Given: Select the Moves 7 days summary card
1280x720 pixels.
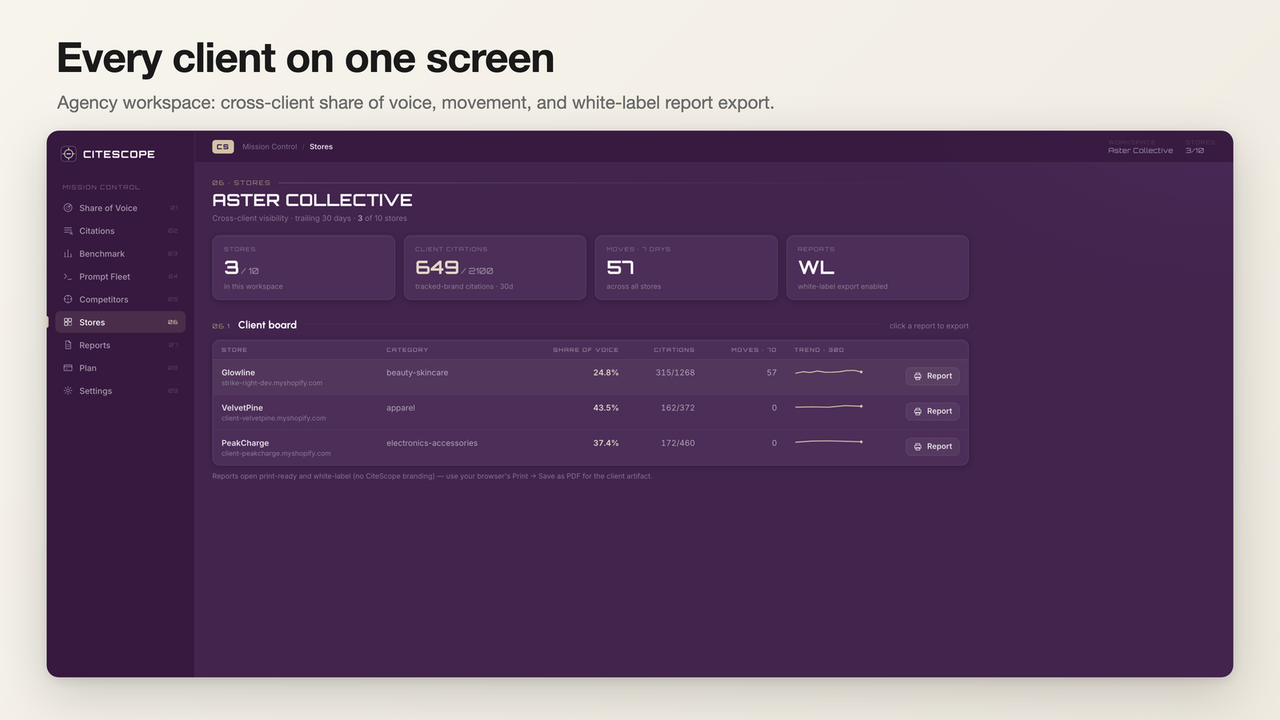Looking at the screenshot, I should click(x=686, y=267).
